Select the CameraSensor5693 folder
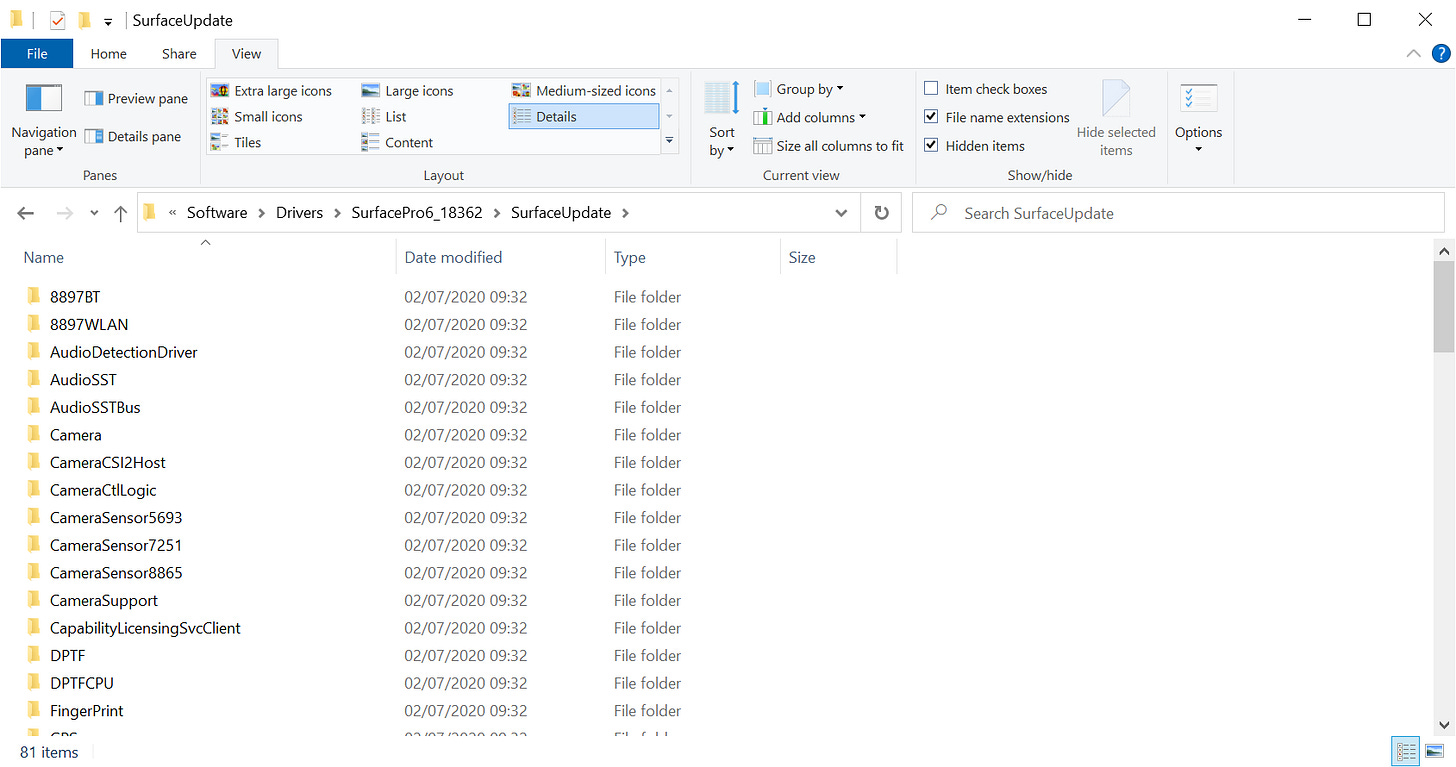1456x767 pixels. (x=116, y=518)
